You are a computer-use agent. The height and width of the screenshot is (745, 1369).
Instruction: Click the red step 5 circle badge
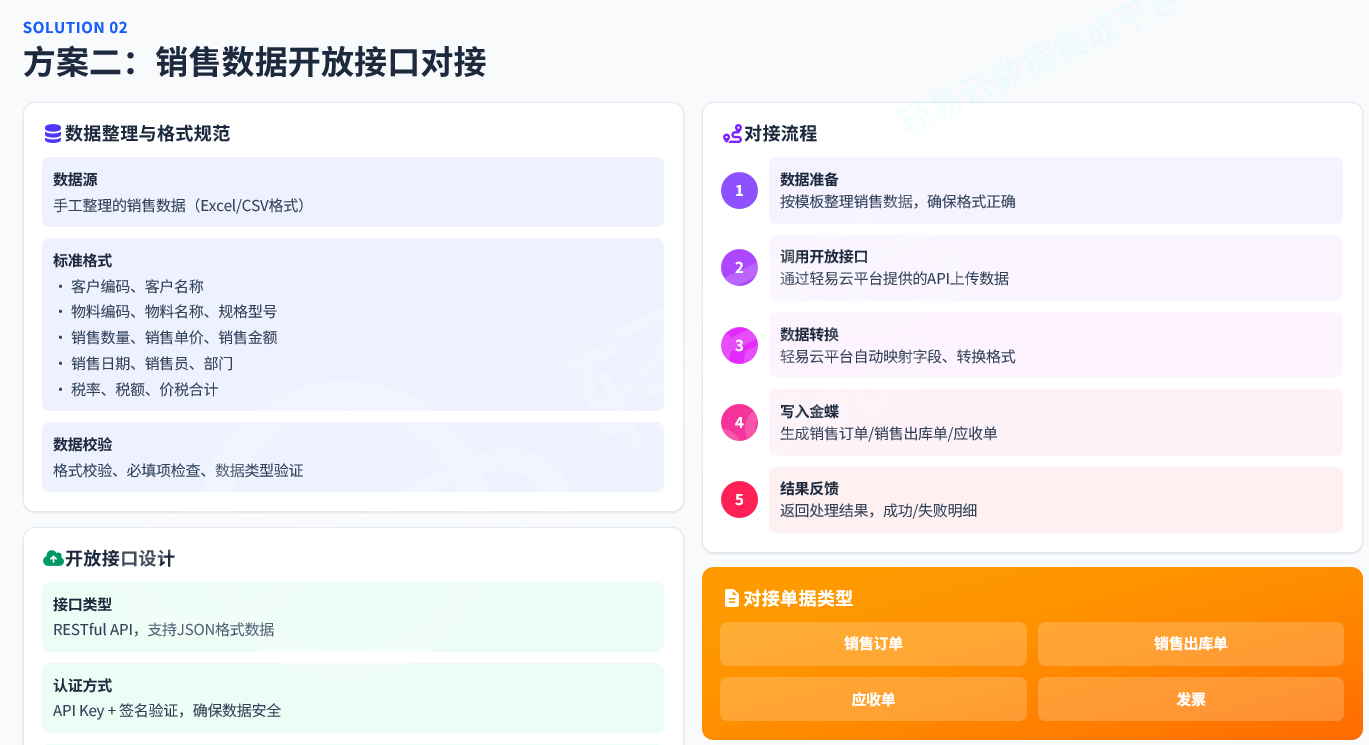coord(739,499)
